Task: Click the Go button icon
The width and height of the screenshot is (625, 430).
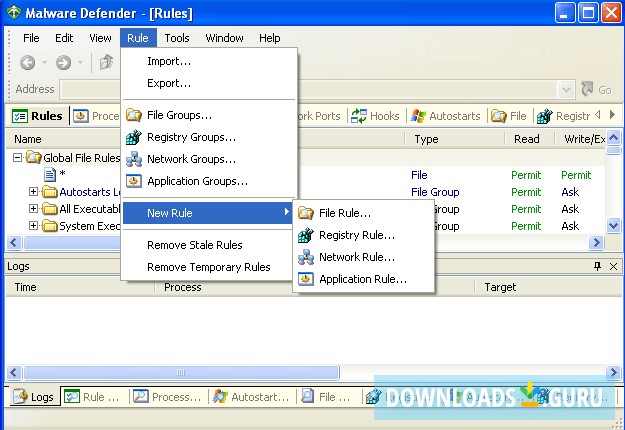Action: point(587,89)
